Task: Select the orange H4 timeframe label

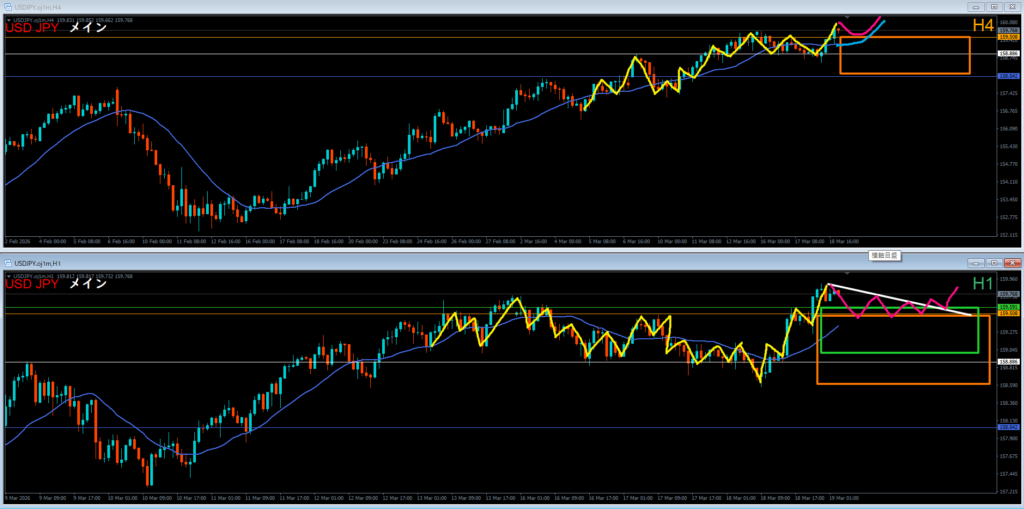Action: click(982, 25)
